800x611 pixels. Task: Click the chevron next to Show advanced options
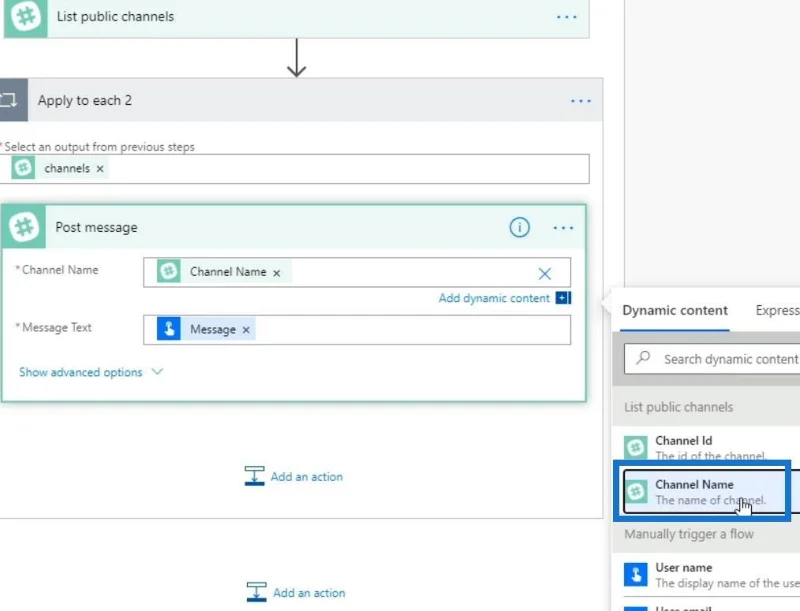click(x=157, y=371)
